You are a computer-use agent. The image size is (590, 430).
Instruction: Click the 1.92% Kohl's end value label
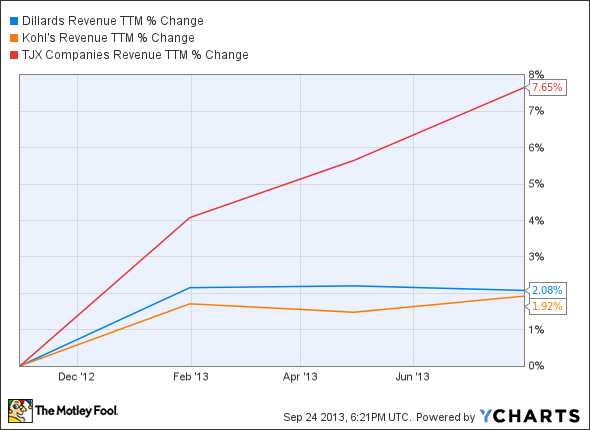547,306
